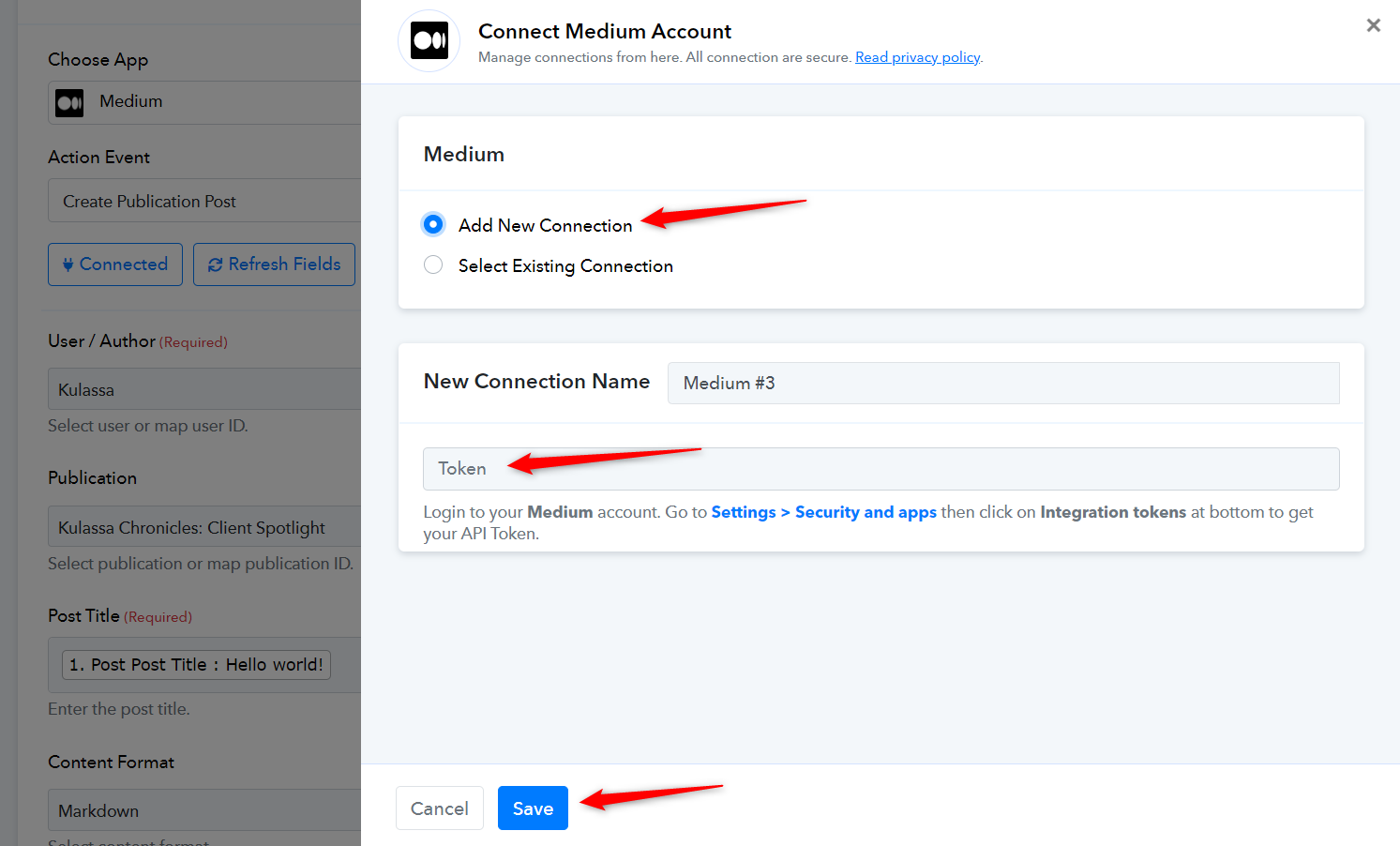The image size is (1400, 846).
Task: Expand the Content Format Markdown dropdown
Action: pos(204,810)
